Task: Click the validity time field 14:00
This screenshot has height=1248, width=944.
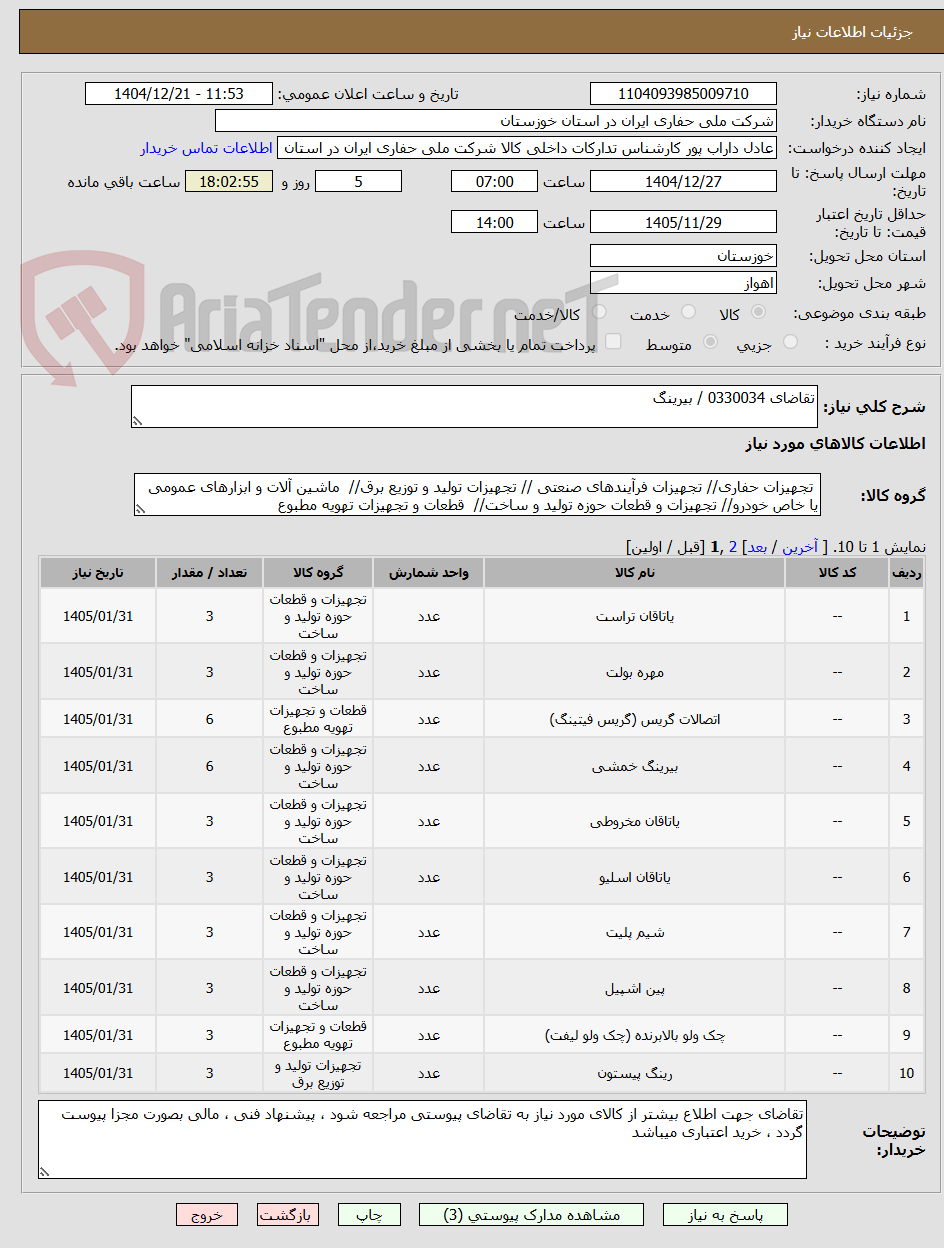Action: click(494, 222)
